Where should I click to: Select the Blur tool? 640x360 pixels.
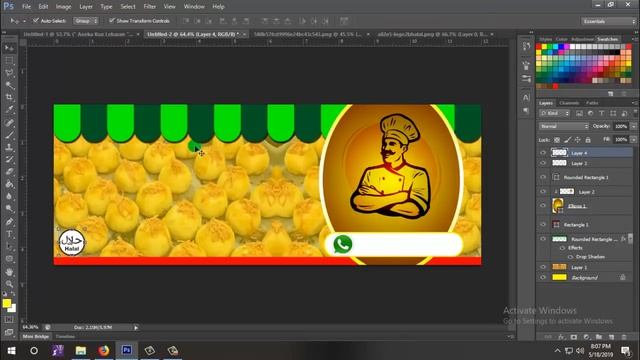9,196
